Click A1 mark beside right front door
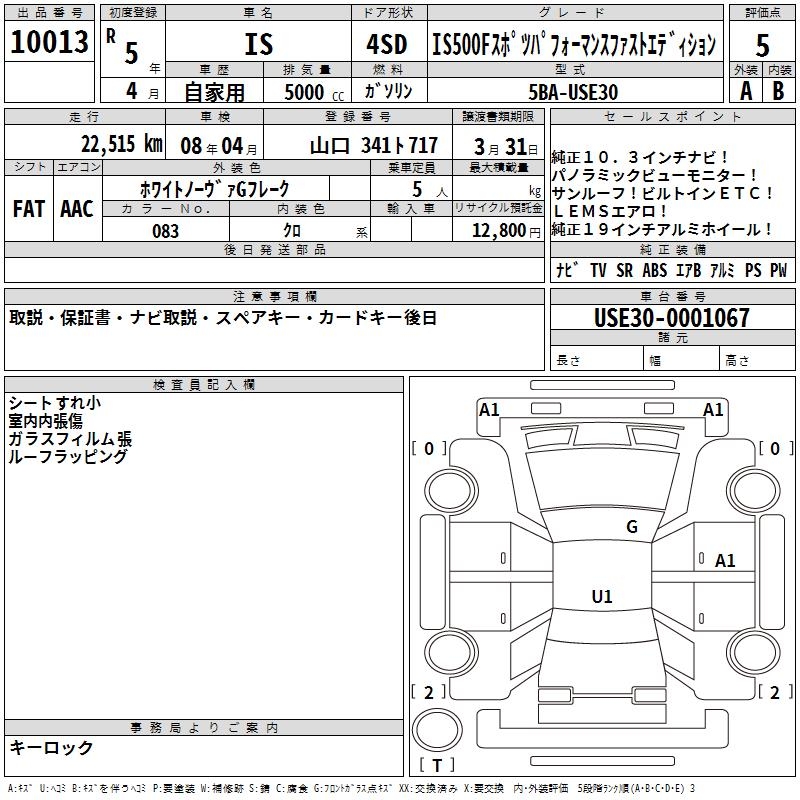The image size is (800, 800). pos(725,561)
